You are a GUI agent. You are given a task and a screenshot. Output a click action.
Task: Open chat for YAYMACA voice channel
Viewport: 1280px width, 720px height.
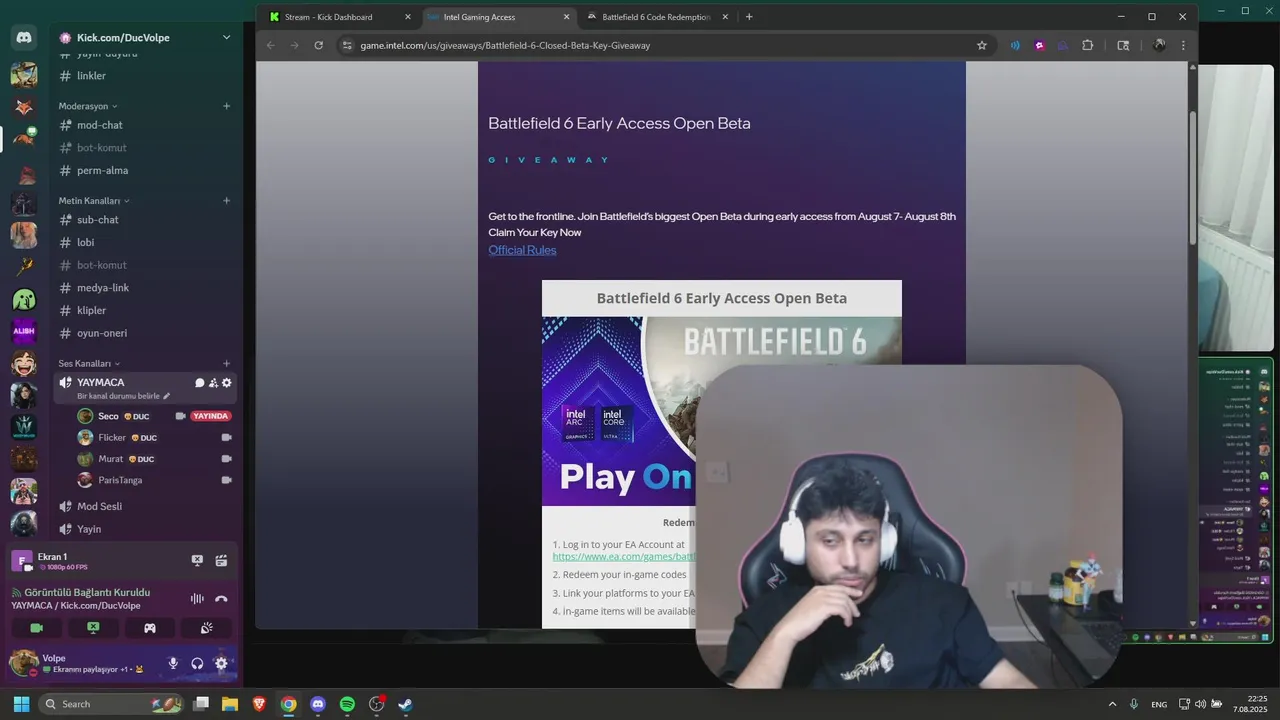pyautogui.click(x=199, y=383)
